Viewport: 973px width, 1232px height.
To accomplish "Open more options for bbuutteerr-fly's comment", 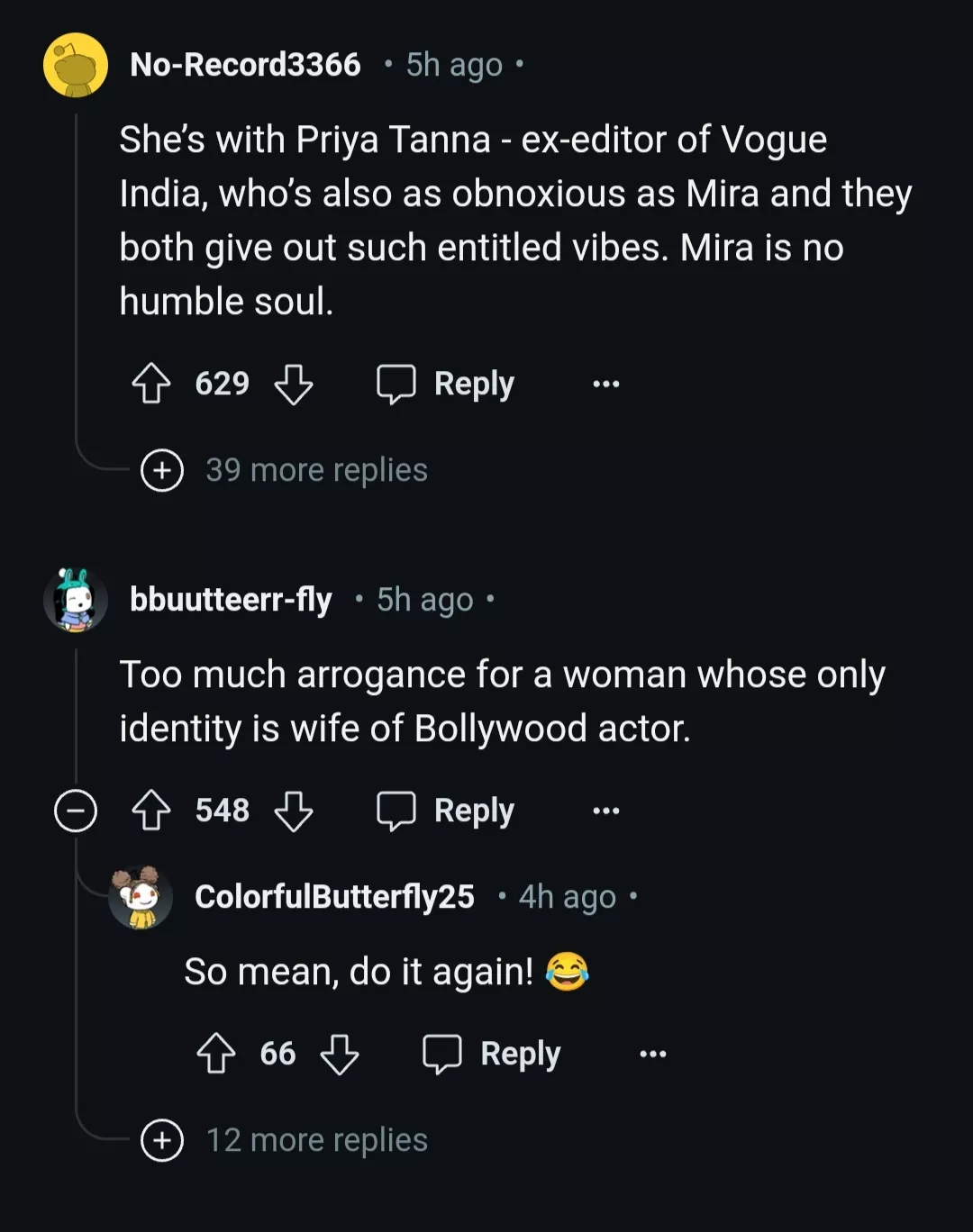I will click(x=606, y=811).
